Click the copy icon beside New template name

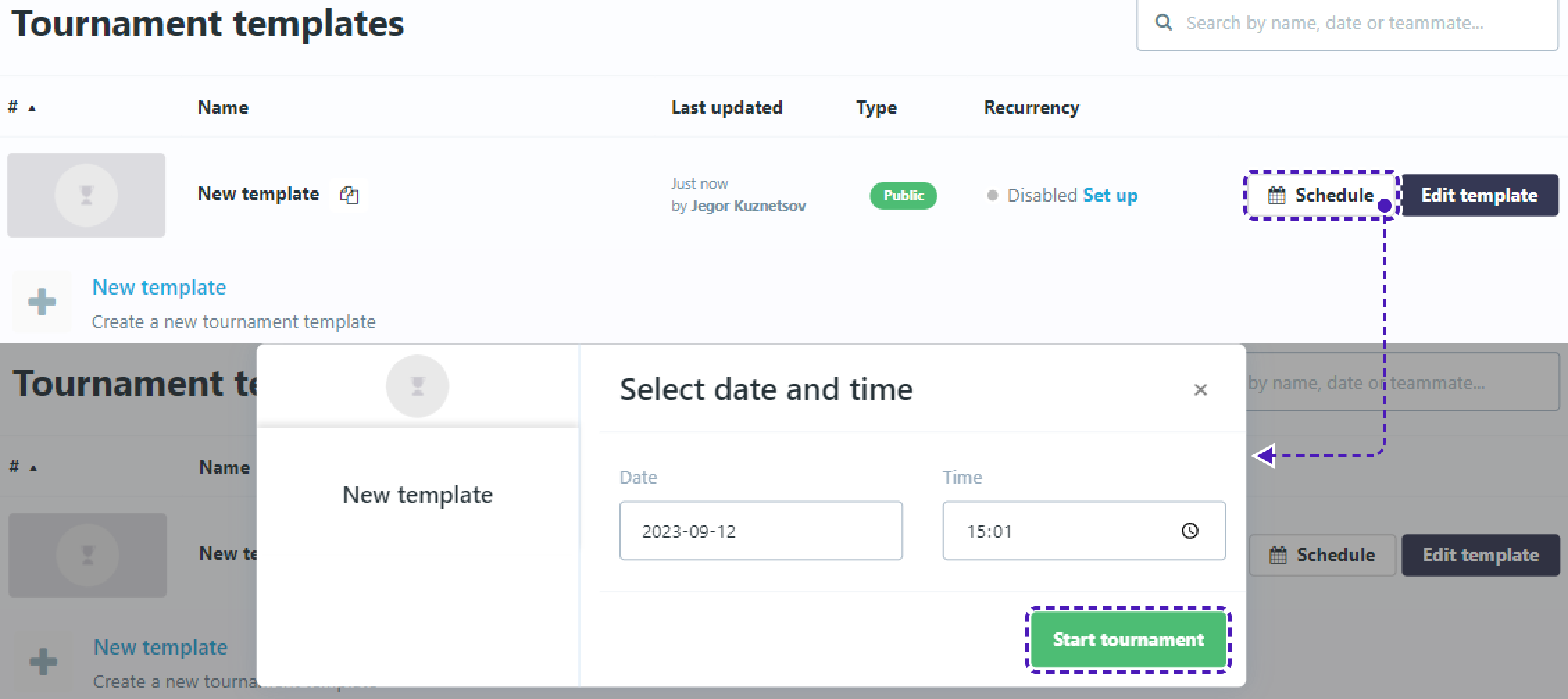click(x=349, y=195)
